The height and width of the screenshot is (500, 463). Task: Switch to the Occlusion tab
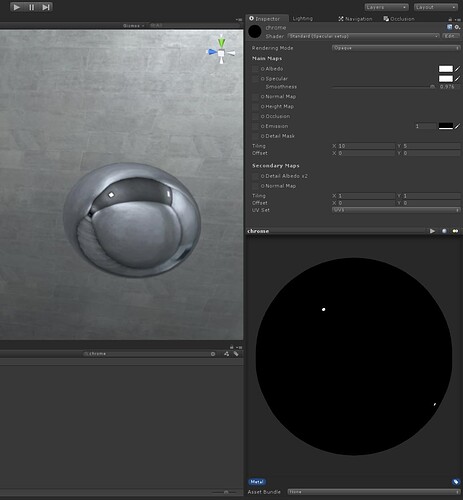pos(399,19)
